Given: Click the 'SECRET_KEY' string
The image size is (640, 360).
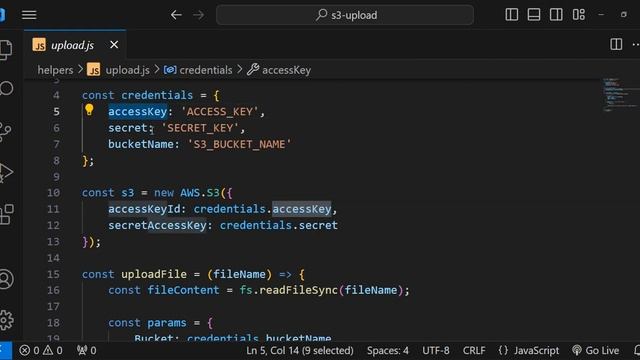Looking at the screenshot, I should pos(200,128).
